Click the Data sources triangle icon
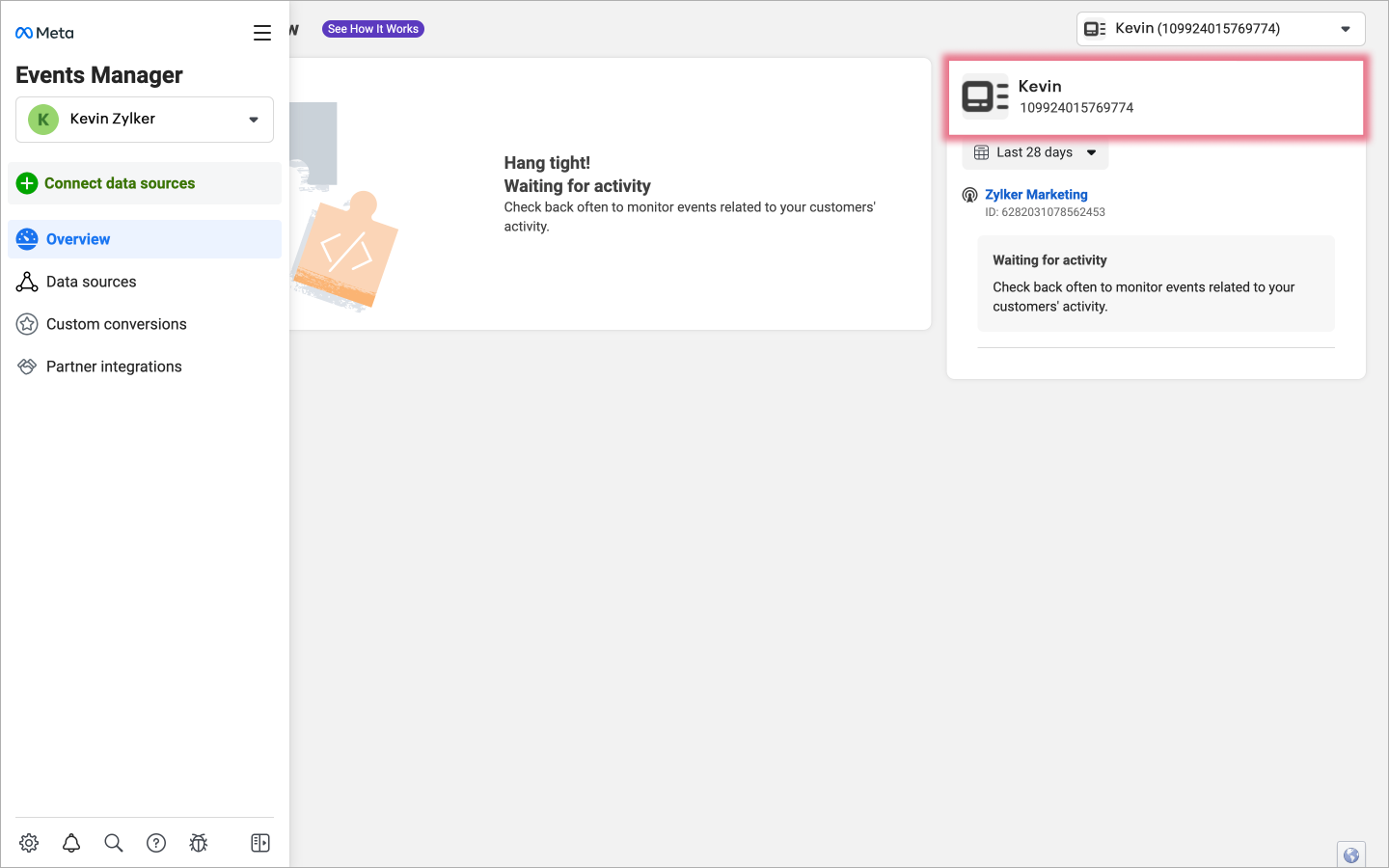The image size is (1389, 868). pos(27,282)
